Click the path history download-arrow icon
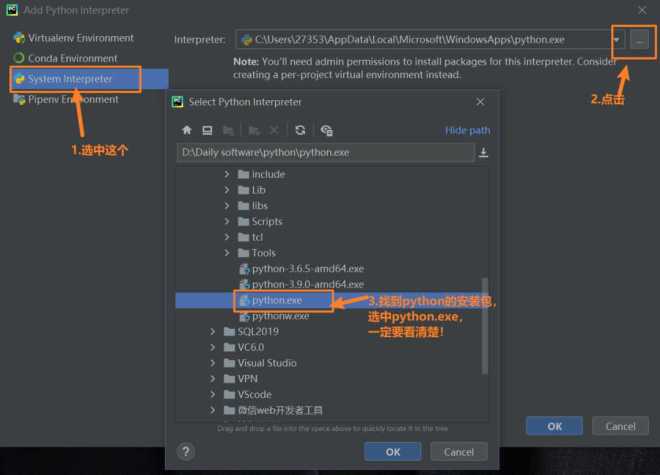Image resolution: width=660 pixels, height=475 pixels. pos(484,152)
